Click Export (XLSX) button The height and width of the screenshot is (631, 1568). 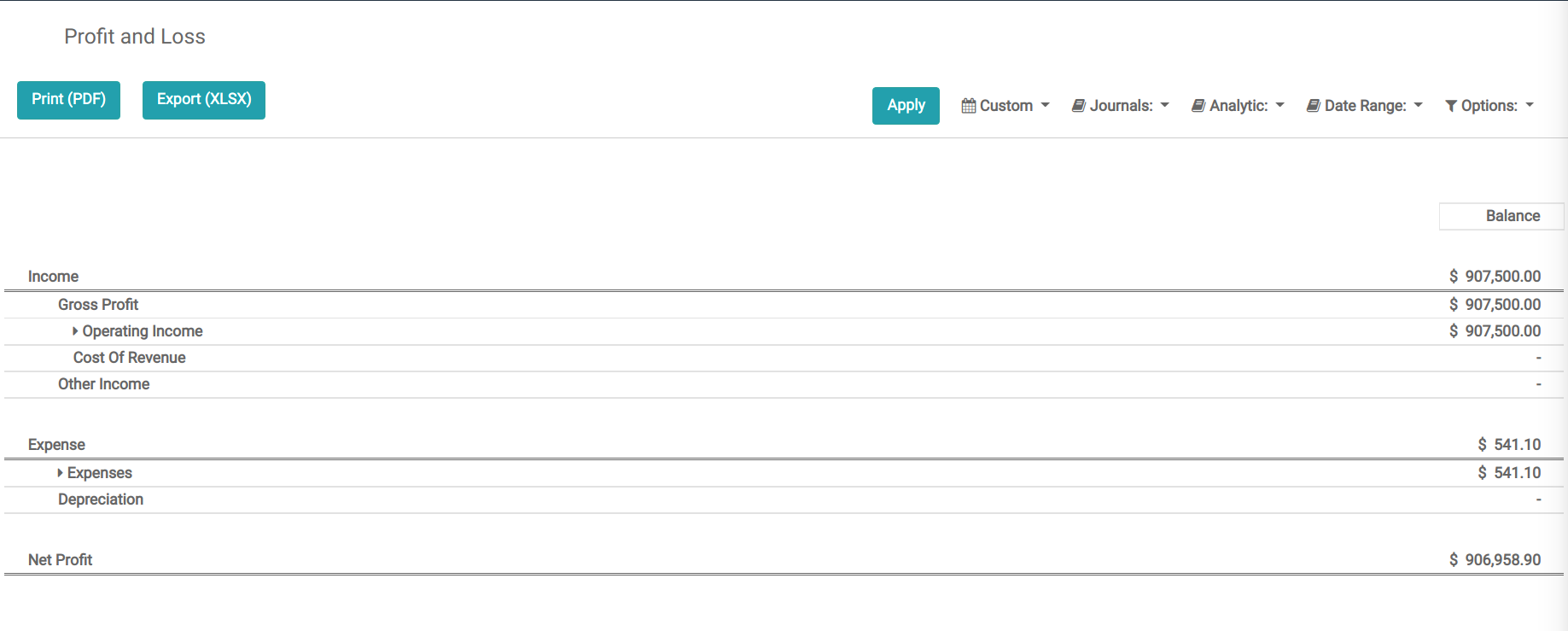[x=204, y=100]
